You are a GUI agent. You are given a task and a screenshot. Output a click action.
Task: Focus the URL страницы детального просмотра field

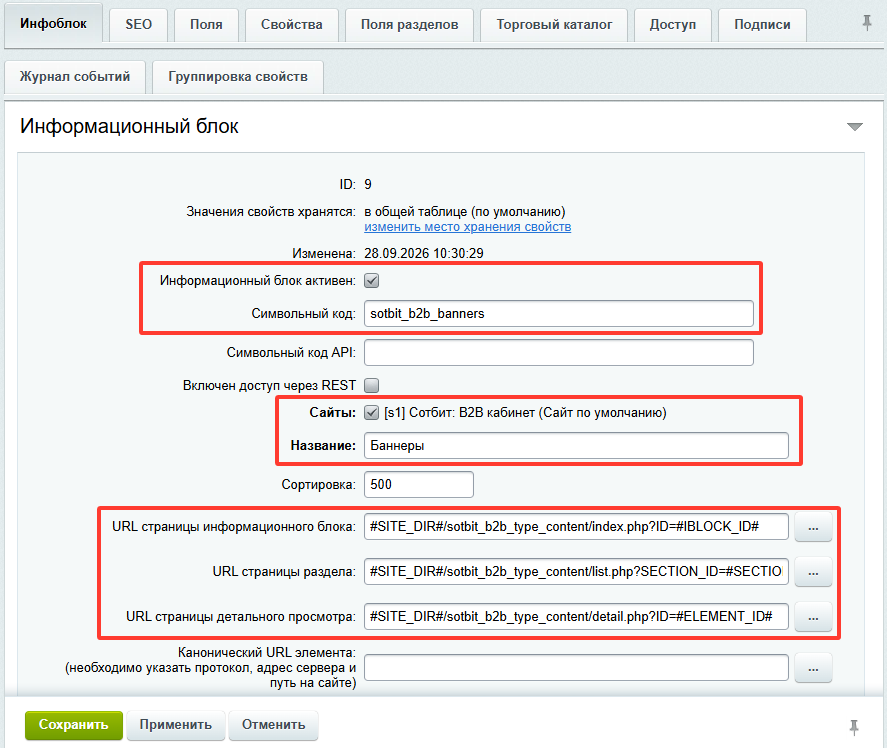[576, 616]
